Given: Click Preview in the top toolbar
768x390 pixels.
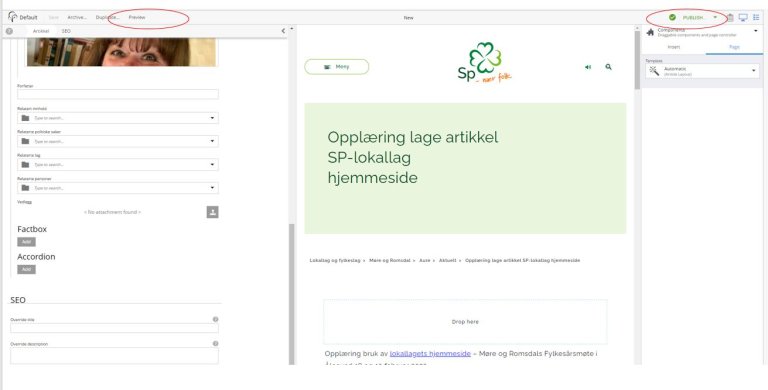Looking at the screenshot, I should coord(137,17).
